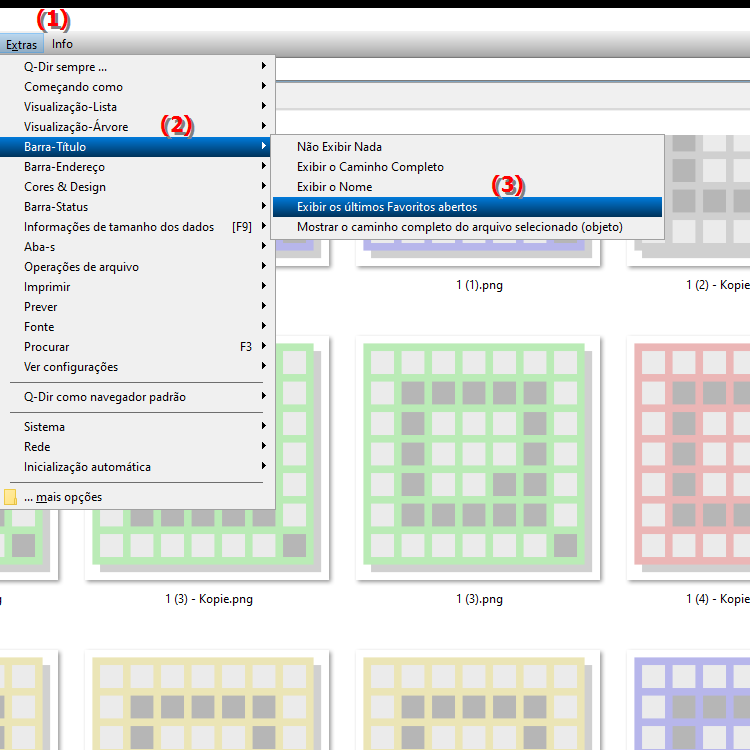Open the Prever submenu
The width and height of the screenshot is (750, 750).
[137, 307]
